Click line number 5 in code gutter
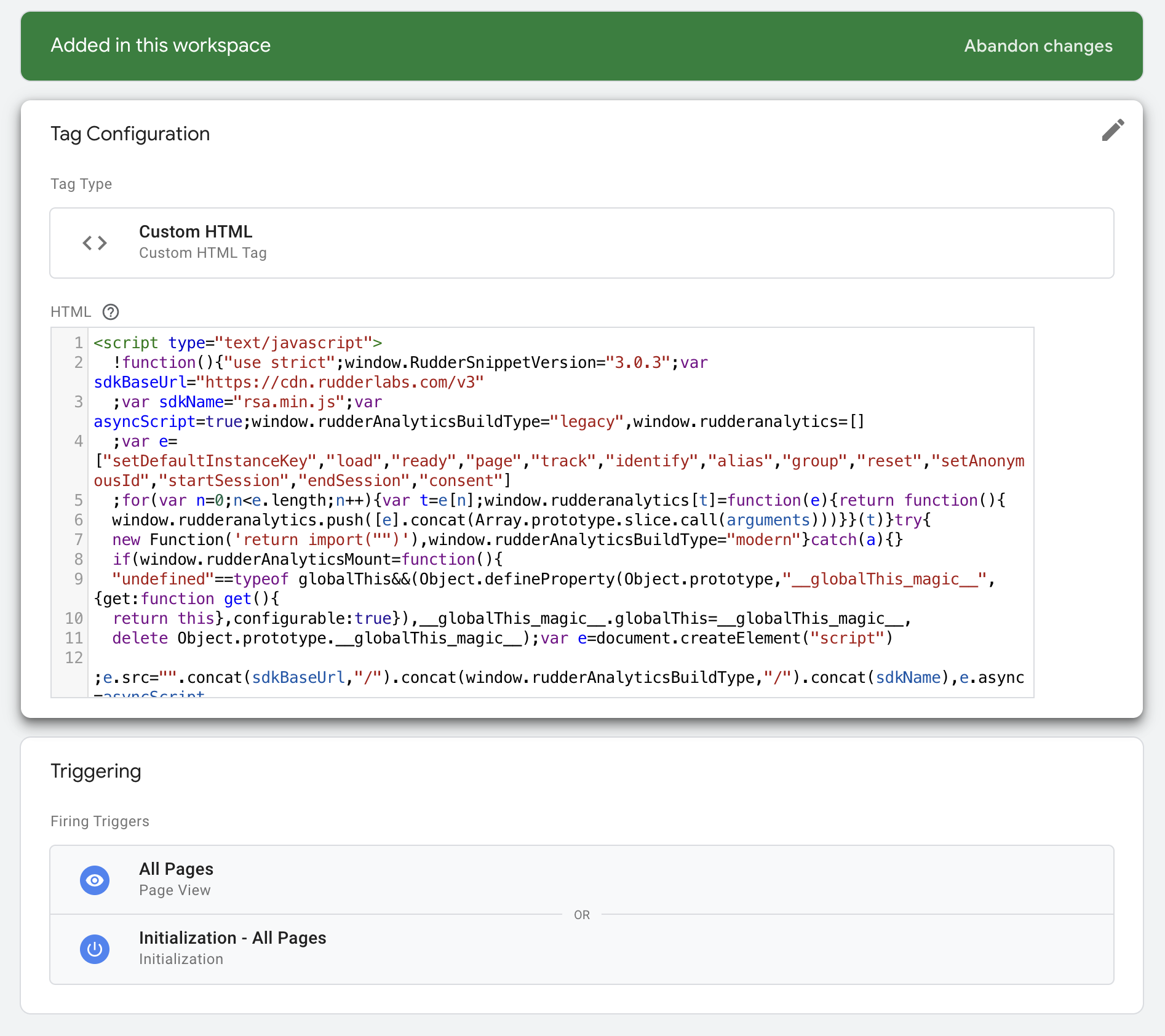This screenshot has height=1036, width=1165. [79, 500]
